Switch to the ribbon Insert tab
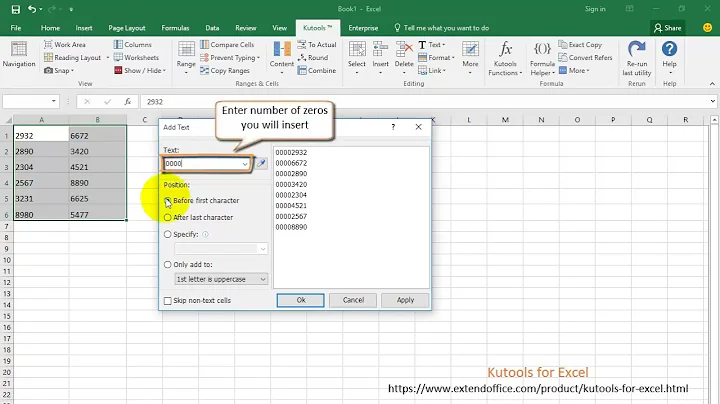 coord(84,28)
